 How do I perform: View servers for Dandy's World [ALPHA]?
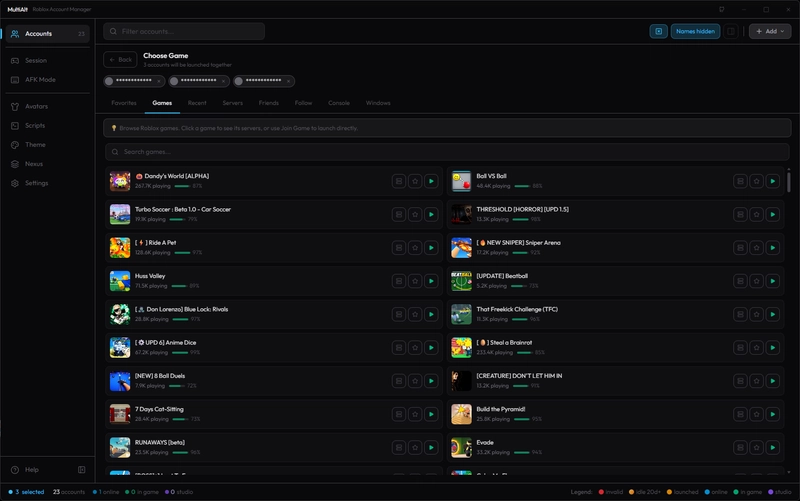399,181
